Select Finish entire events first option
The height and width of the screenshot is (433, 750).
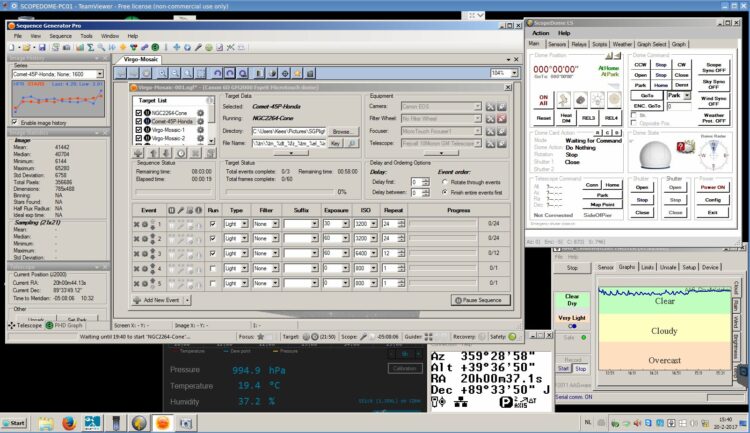445,192
